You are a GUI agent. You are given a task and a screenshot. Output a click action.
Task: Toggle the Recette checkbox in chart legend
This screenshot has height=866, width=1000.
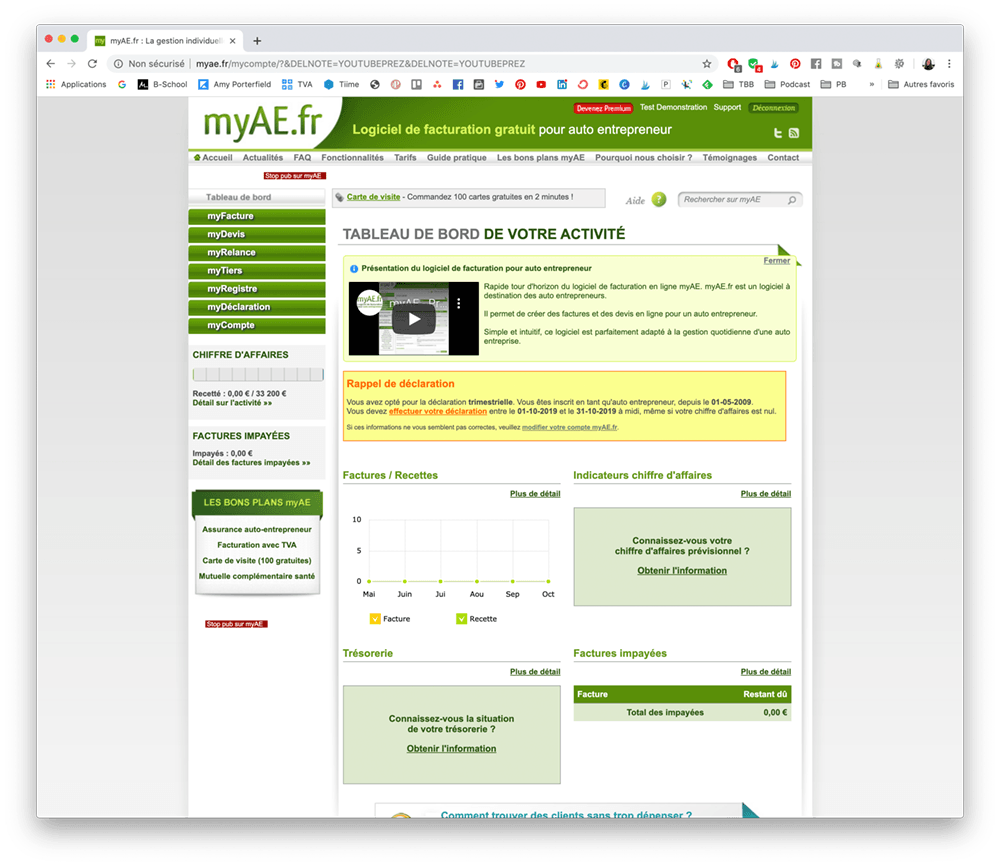click(461, 619)
